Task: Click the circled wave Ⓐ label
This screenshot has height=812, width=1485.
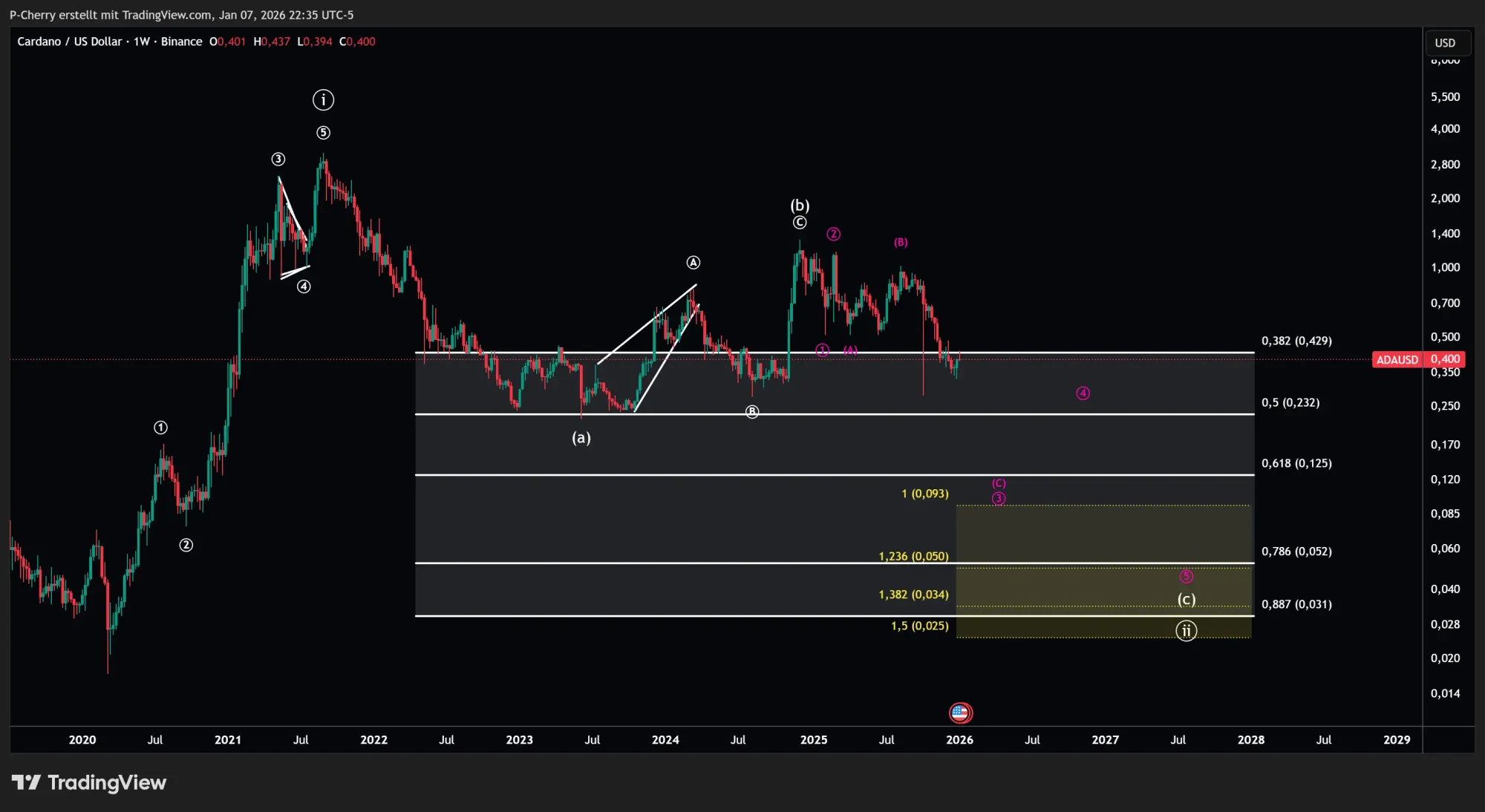Action: point(693,262)
